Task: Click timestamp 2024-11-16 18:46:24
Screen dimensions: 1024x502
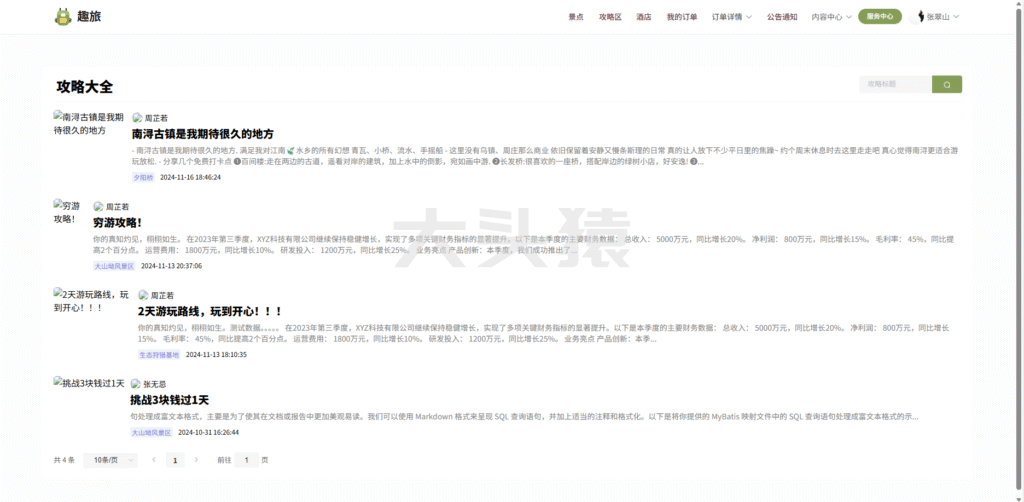Action: click(191, 177)
